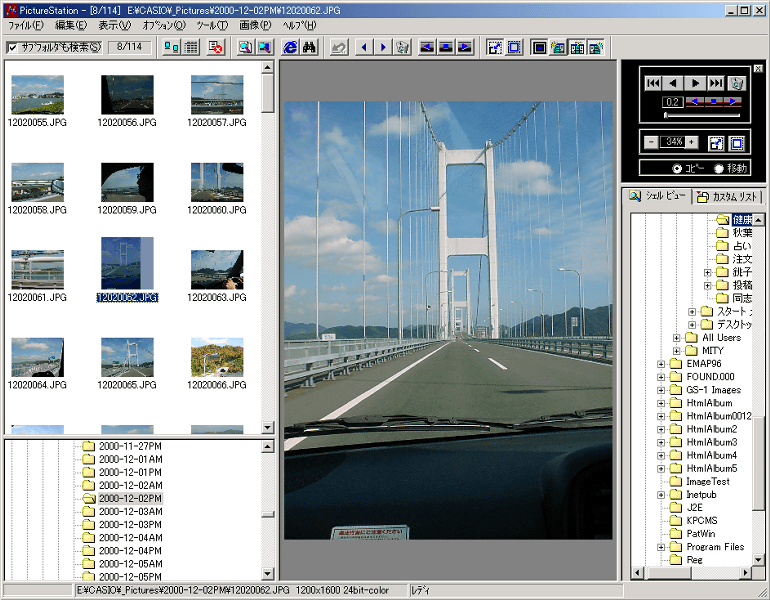This screenshot has height=600, width=770.
Task: Click the recycle bin icon in main toolbar
Action: tap(402, 47)
